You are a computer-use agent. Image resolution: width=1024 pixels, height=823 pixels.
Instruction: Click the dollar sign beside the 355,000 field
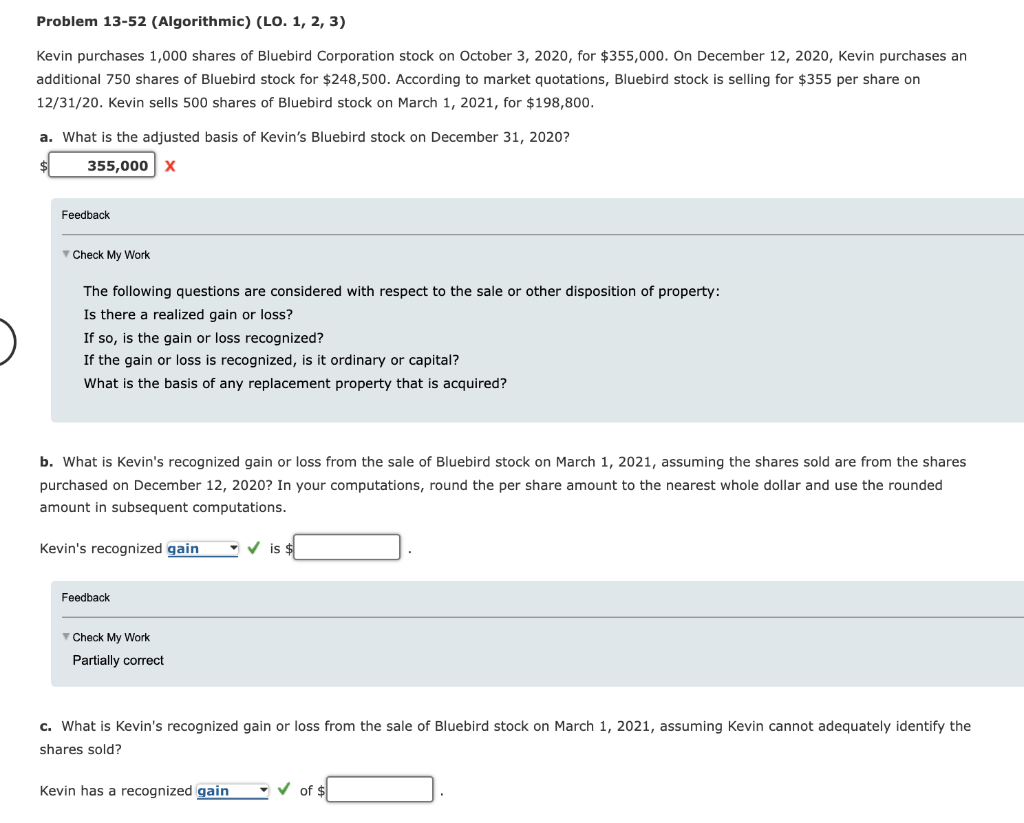pyautogui.click(x=42, y=165)
